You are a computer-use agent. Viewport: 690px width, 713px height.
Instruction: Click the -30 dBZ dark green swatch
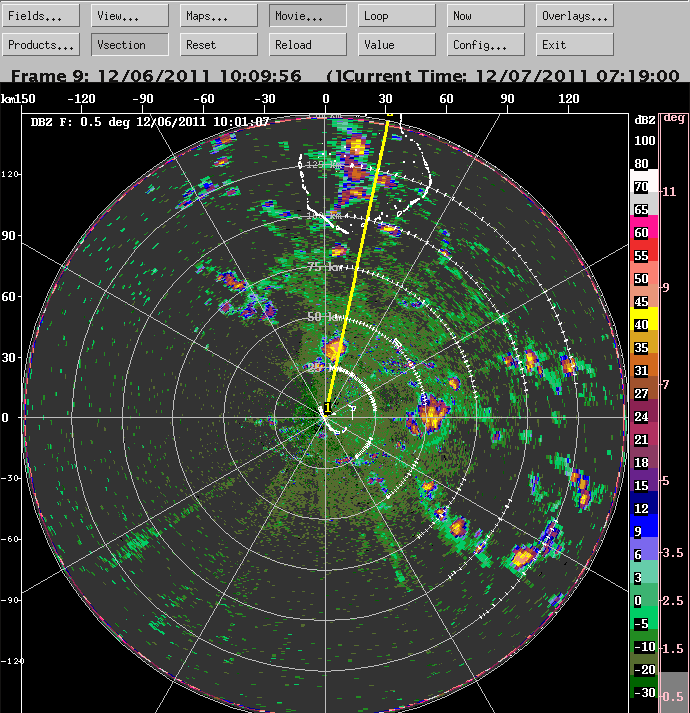[x=644, y=688]
